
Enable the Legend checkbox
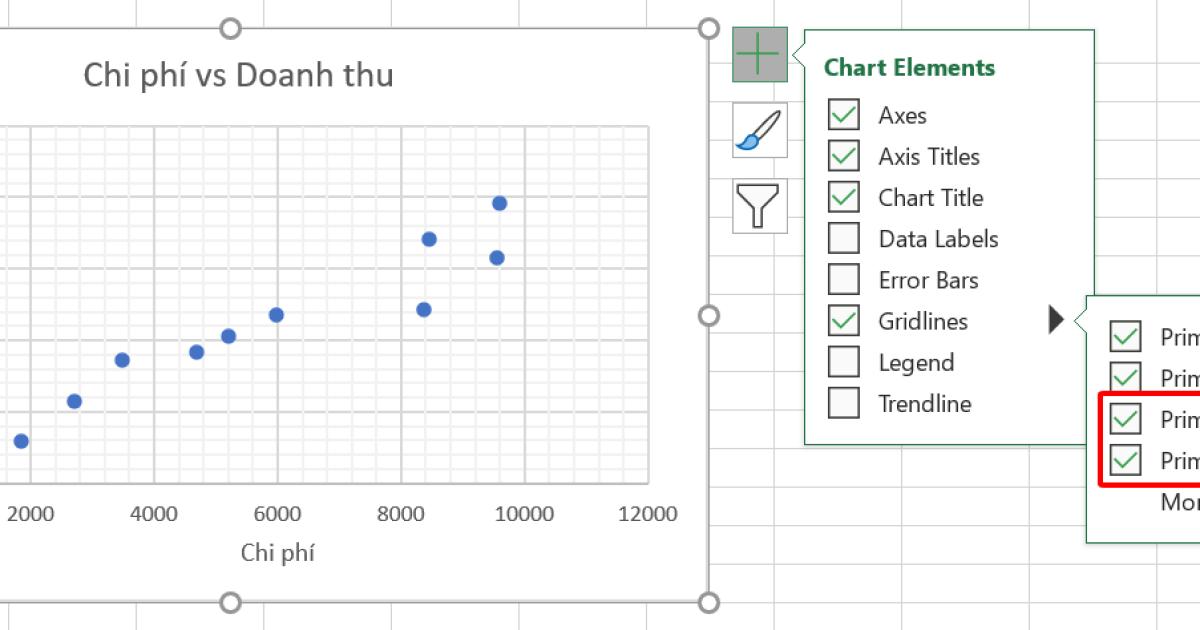[843, 362]
